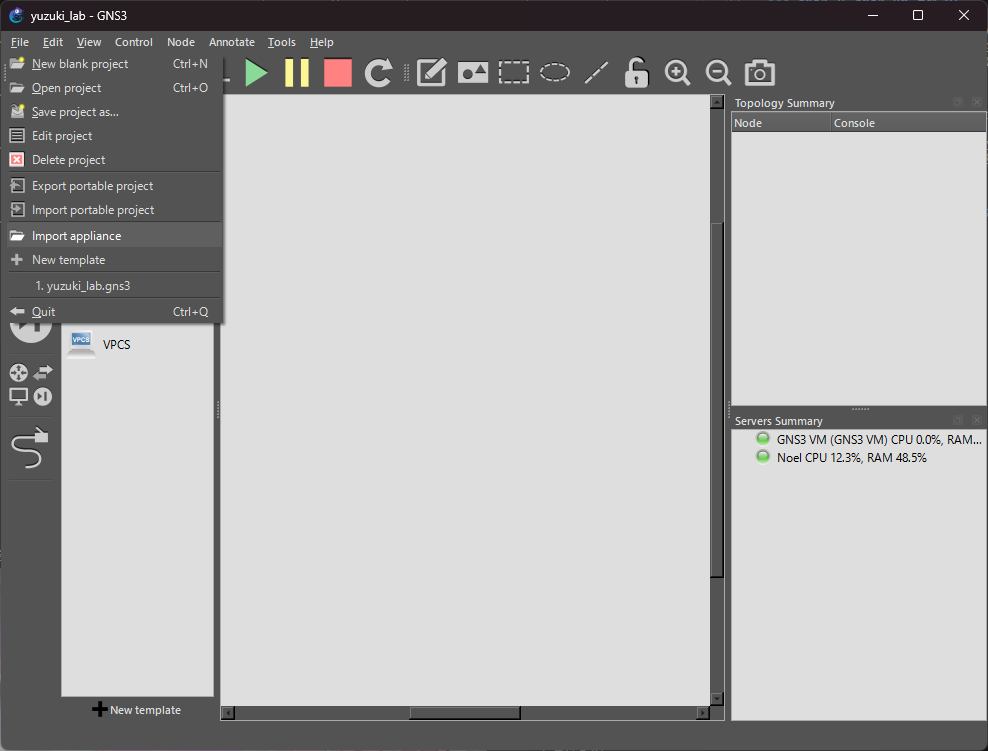Select the Add a note tool
Screen dimensions: 988x751
432,73
